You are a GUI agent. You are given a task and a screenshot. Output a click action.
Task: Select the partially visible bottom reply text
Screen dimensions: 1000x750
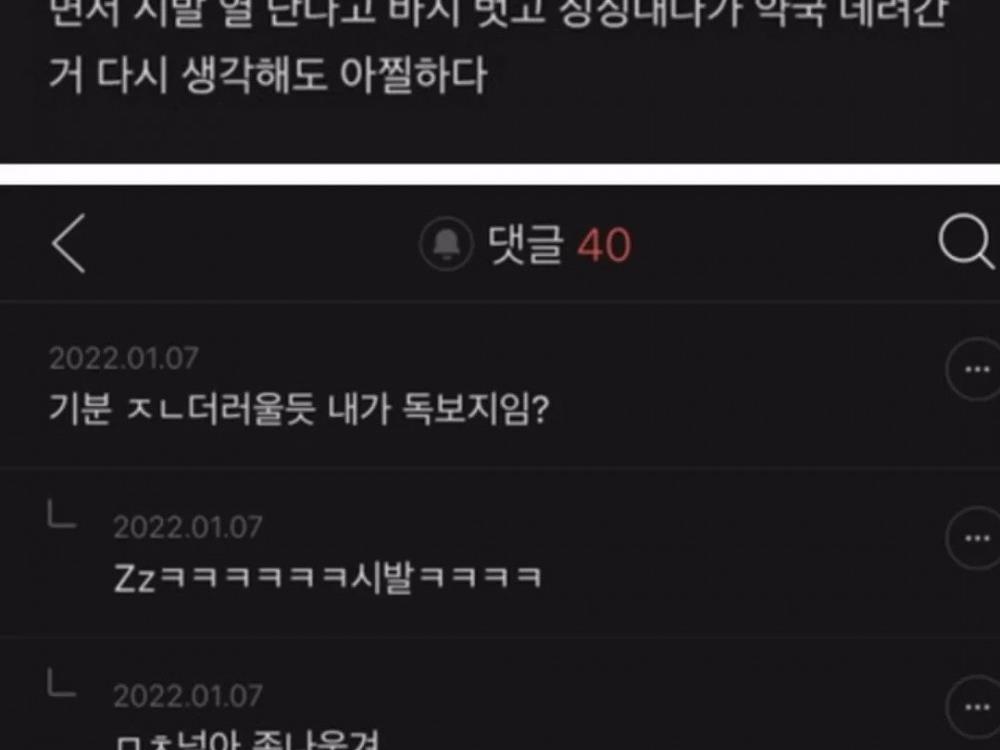pyautogui.click(x=247, y=740)
